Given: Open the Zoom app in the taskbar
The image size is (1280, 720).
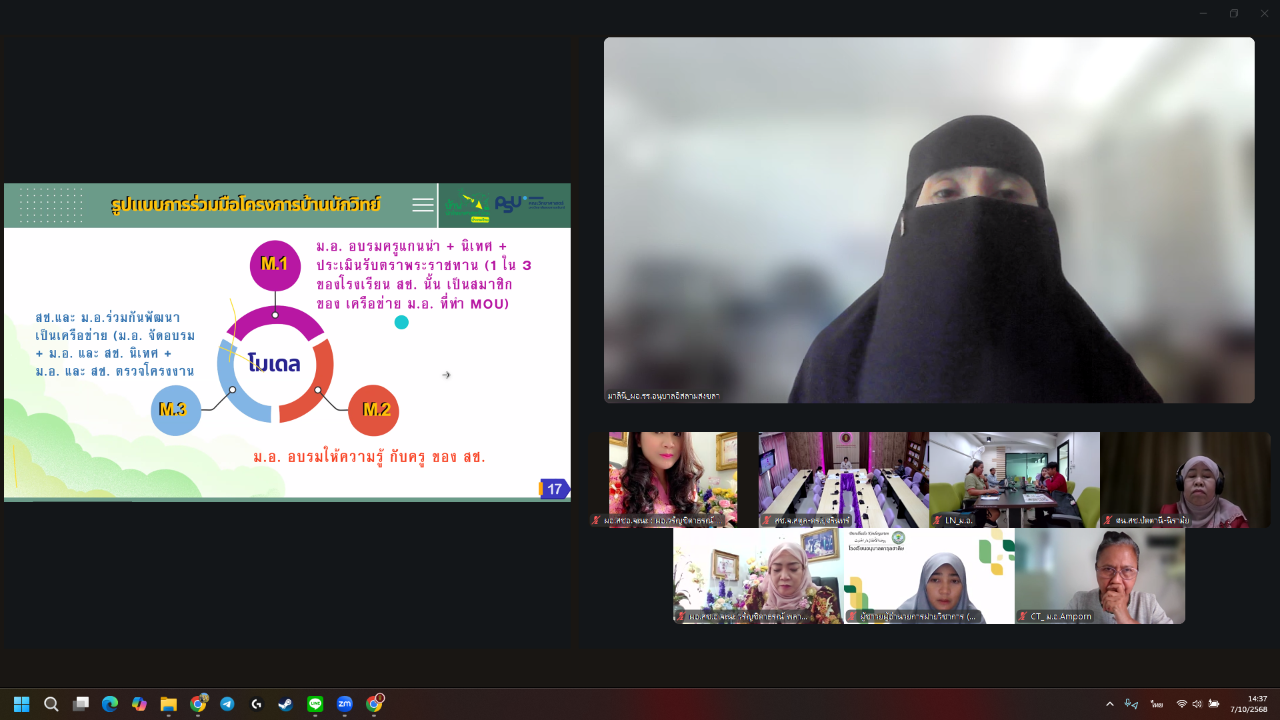Looking at the screenshot, I should point(345,704).
